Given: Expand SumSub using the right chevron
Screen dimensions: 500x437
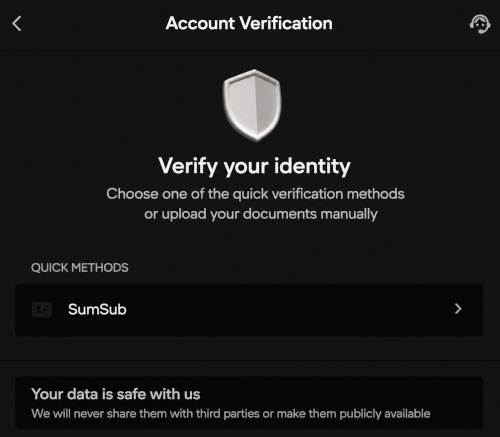Looking at the screenshot, I should [458, 309].
